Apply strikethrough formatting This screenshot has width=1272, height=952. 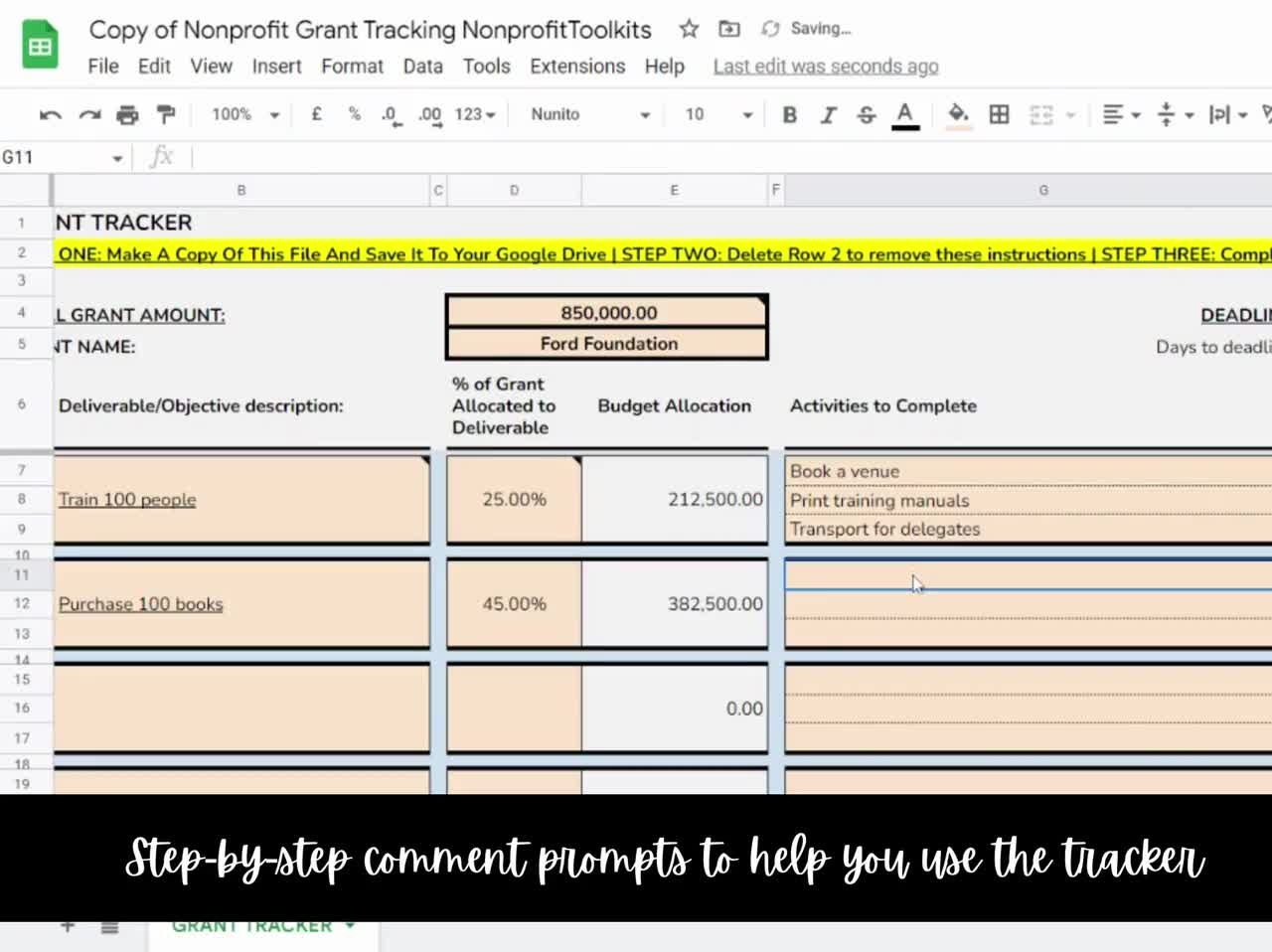(866, 114)
